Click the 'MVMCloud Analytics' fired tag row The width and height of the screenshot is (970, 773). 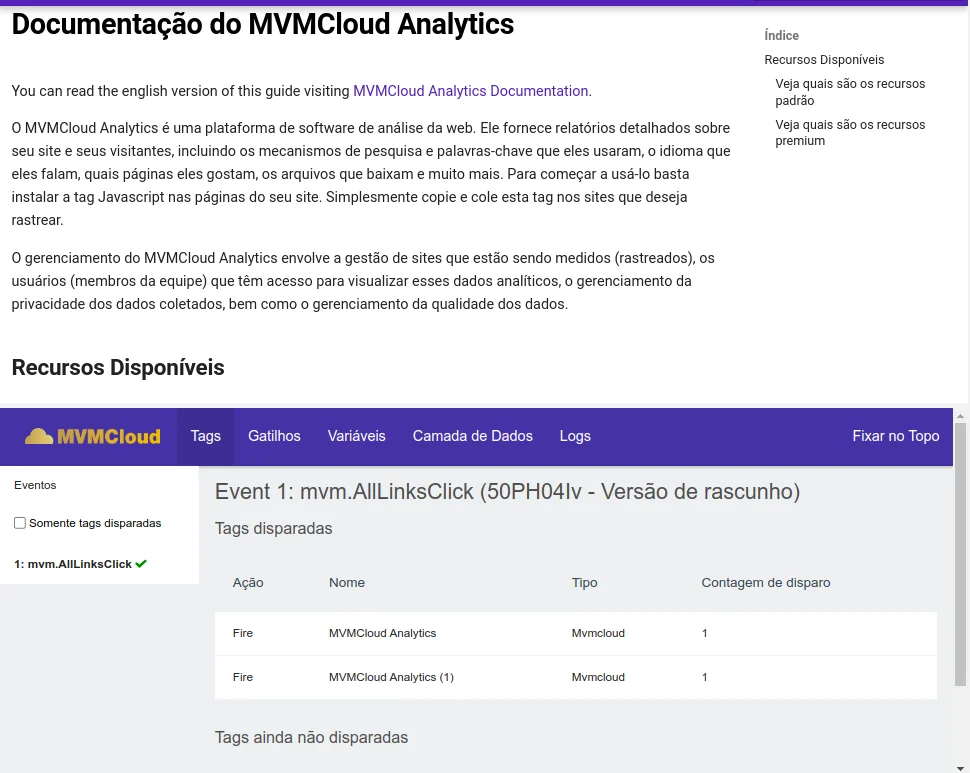point(383,633)
